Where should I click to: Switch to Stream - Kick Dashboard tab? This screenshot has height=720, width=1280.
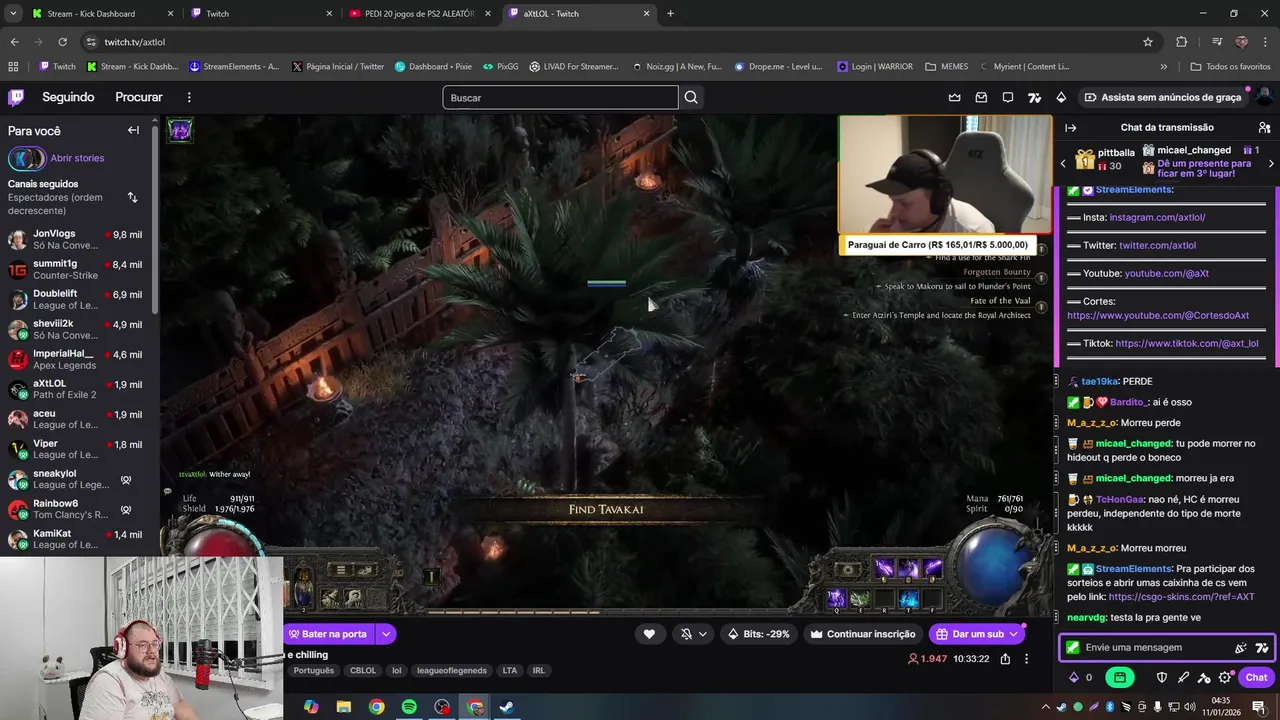[x=101, y=14]
